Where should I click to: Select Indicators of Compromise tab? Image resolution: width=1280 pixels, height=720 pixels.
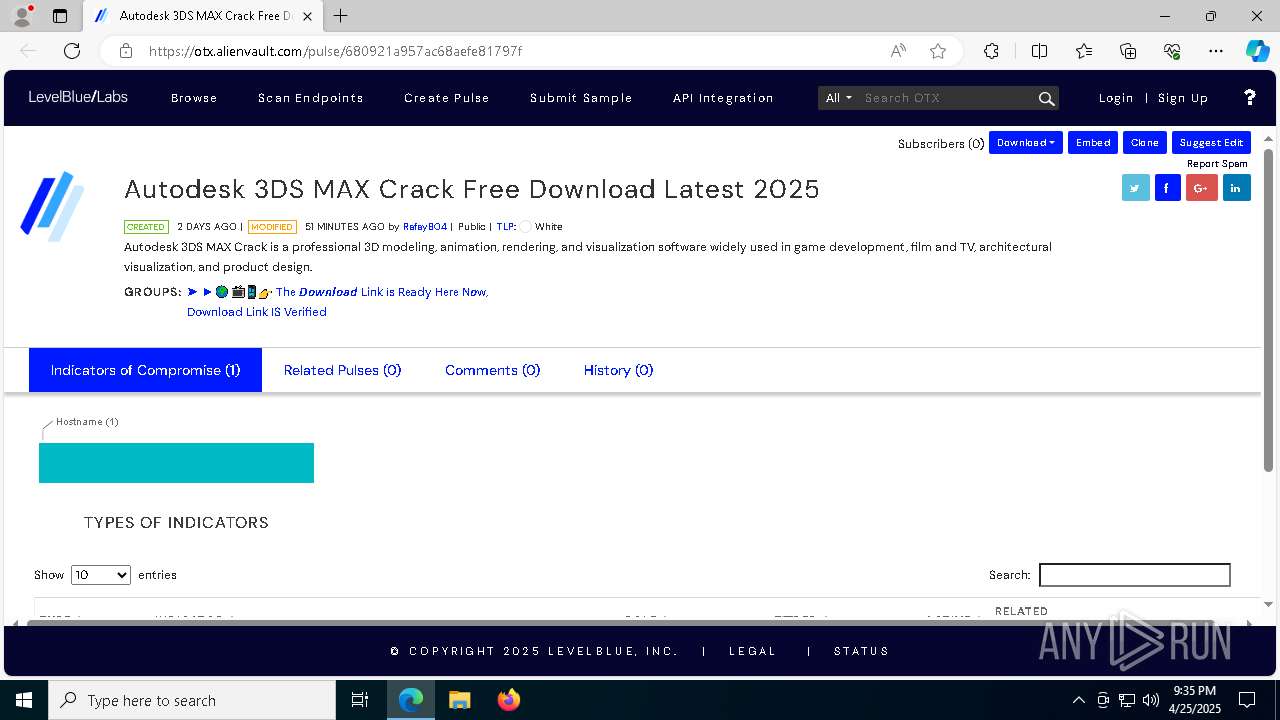pos(146,370)
